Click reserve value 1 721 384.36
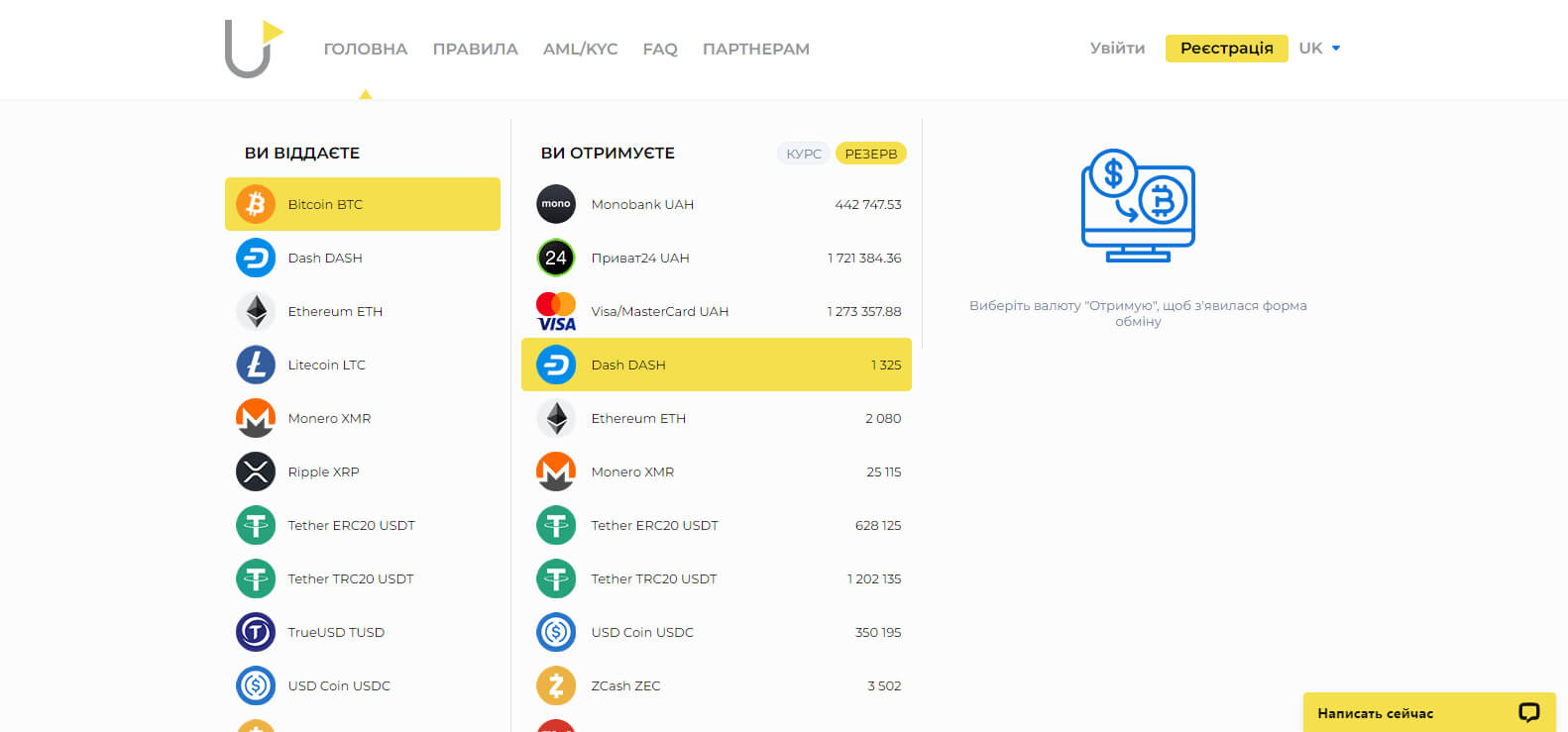 click(x=864, y=258)
